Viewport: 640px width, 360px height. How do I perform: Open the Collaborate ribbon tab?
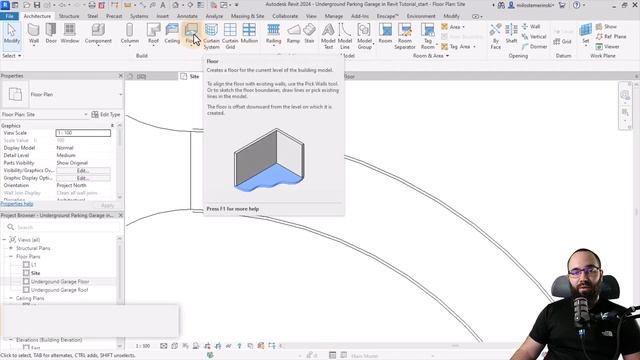tap(285, 16)
